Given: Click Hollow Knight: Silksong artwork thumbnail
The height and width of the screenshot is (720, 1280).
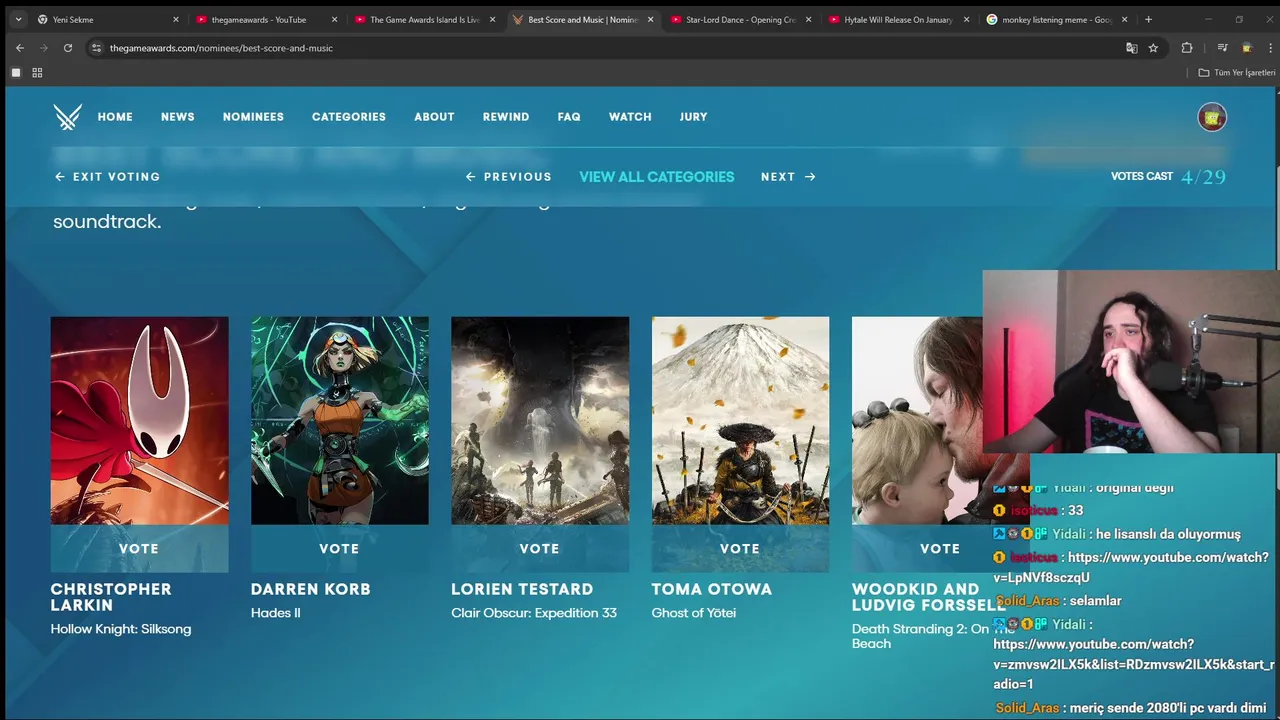Looking at the screenshot, I should (139, 420).
